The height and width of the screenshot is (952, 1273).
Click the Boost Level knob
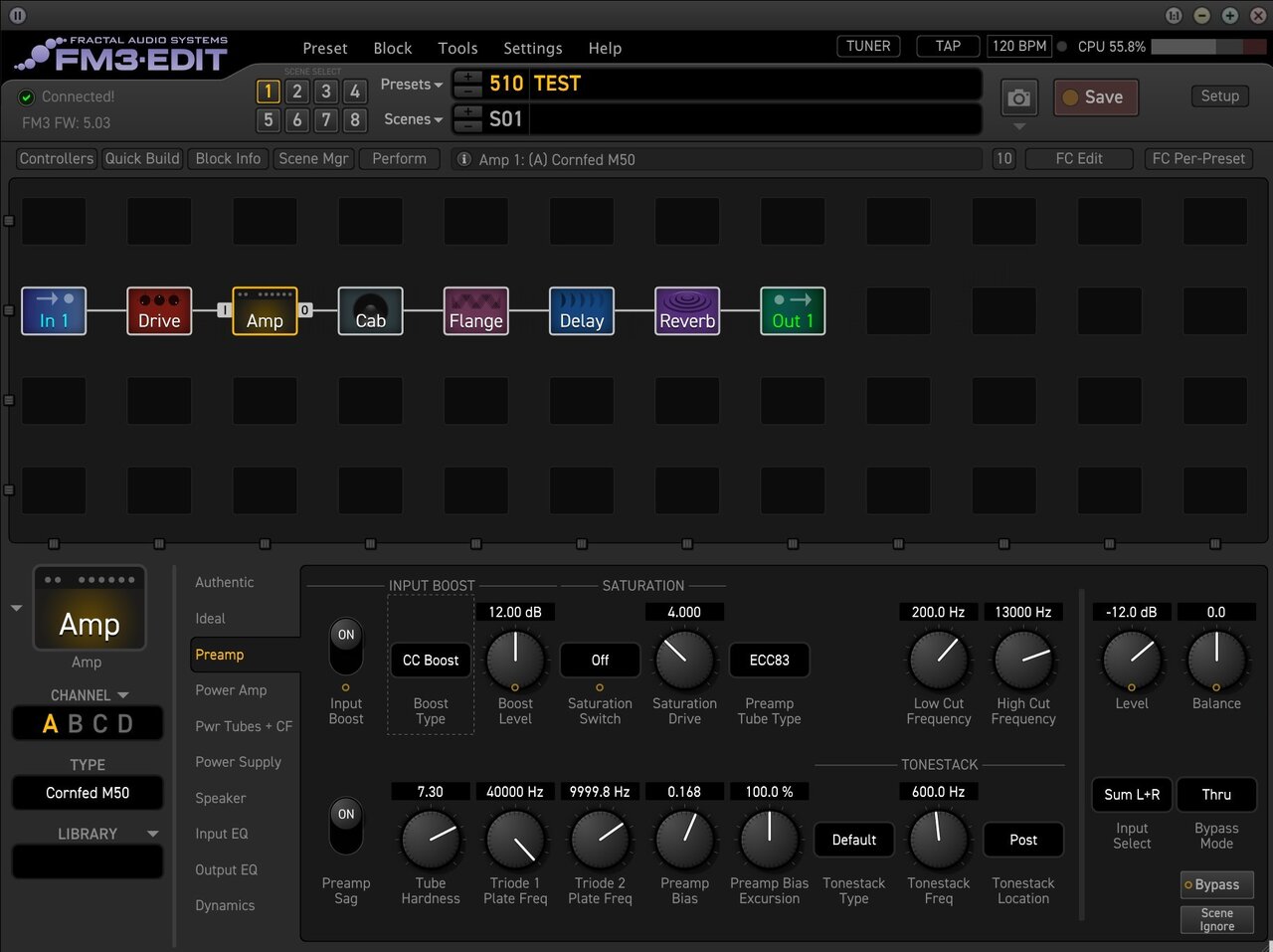515,659
